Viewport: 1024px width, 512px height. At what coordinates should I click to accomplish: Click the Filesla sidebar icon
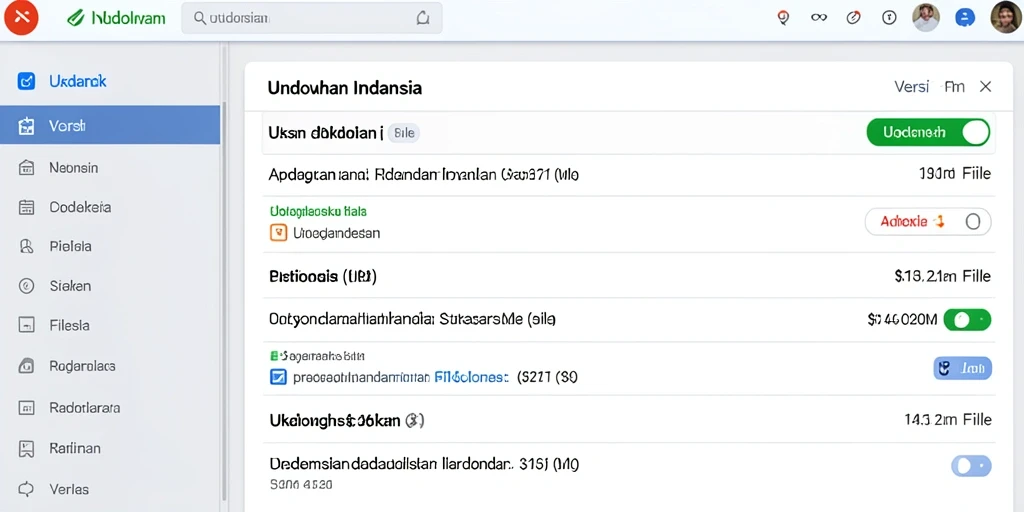(x=26, y=325)
